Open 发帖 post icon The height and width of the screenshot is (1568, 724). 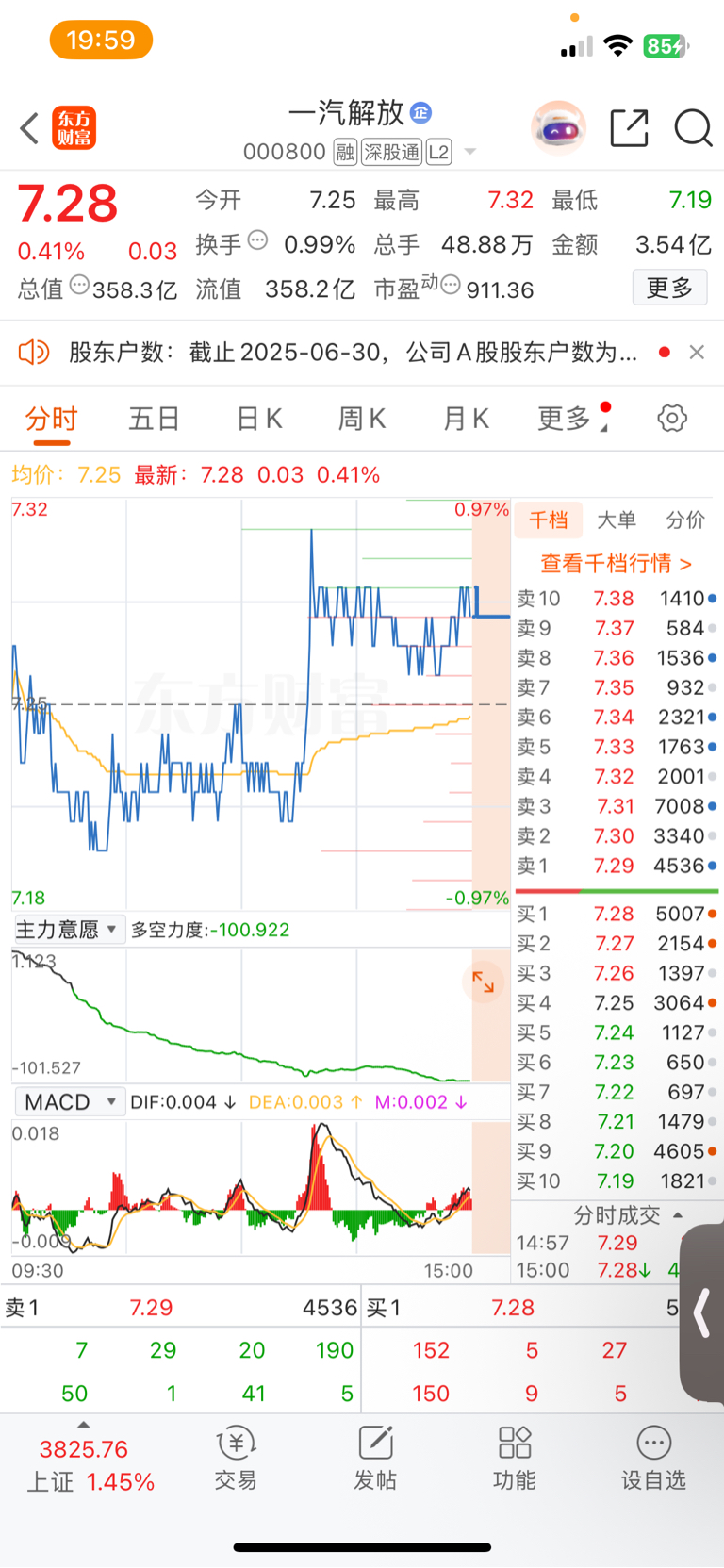375,1458
